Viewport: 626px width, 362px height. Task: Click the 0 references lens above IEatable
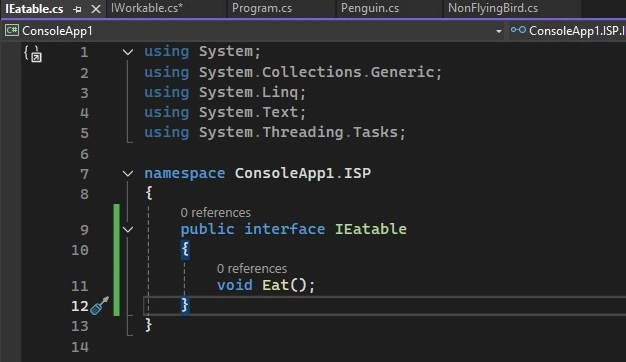[x=216, y=213]
